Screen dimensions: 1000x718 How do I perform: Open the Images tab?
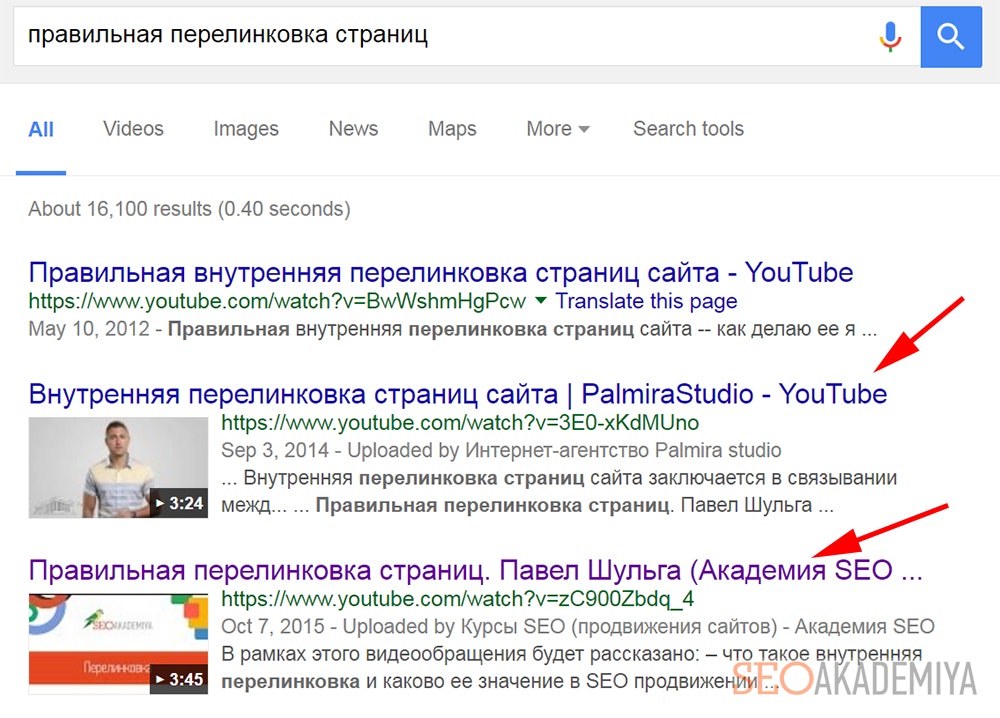pyautogui.click(x=245, y=129)
